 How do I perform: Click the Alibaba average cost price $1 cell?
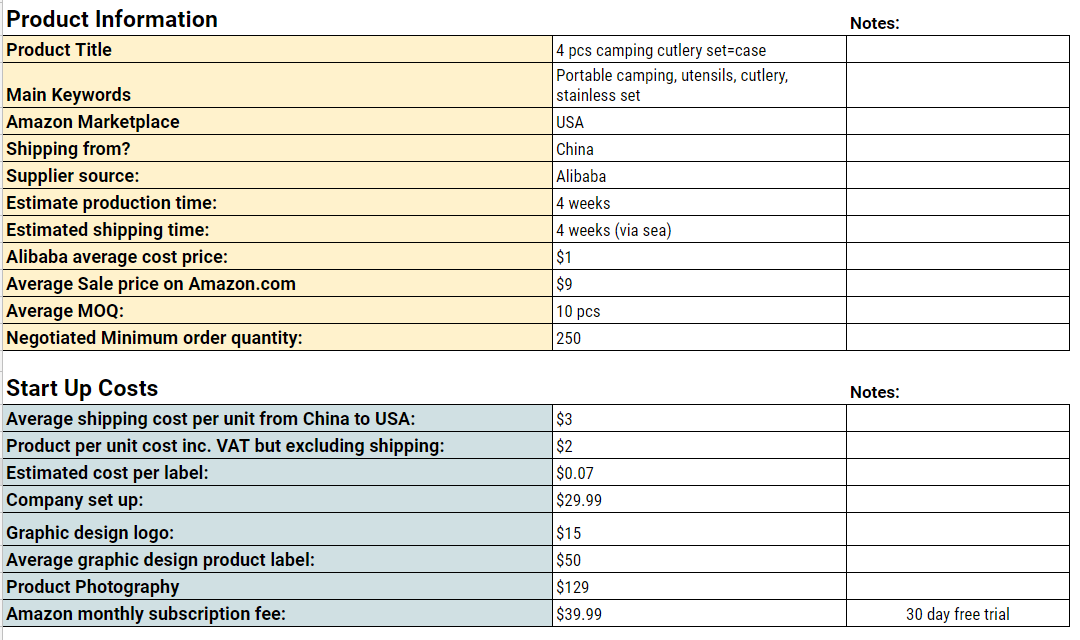[699, 256]
